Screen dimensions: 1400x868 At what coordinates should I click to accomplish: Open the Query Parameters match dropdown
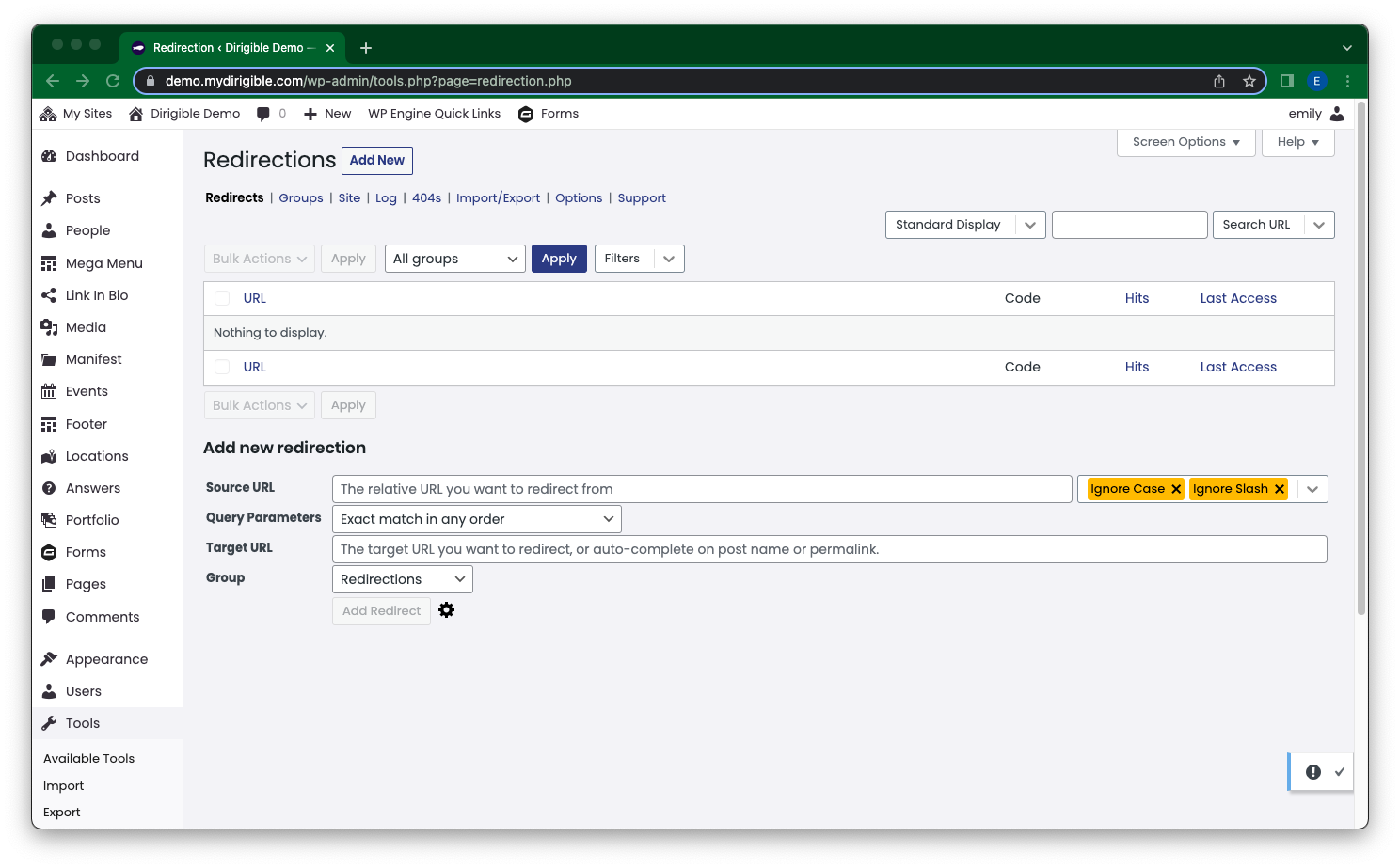477,519
